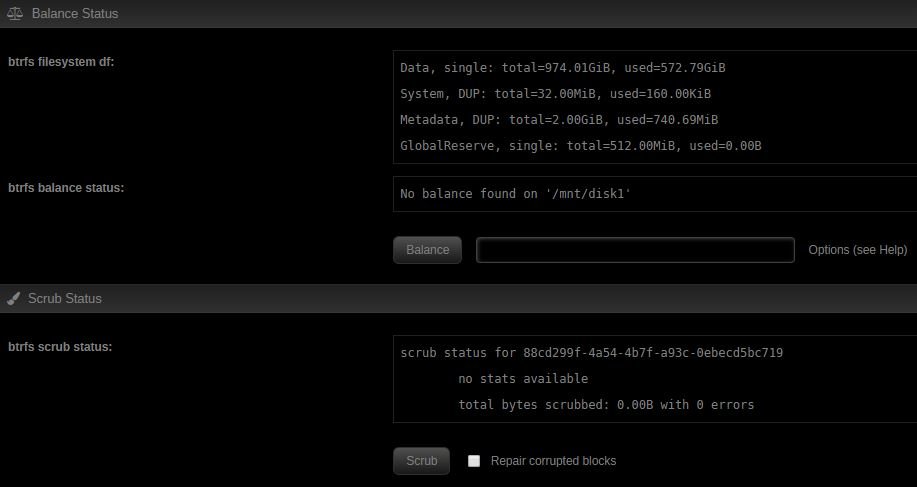Select 'No balance found on /mnt/disk1' text
Screen dimensions: 917x487
516,194
